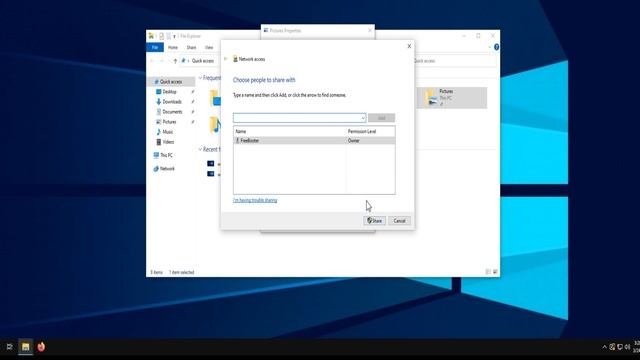Open the quick access toolbar dropdown arrow

click(x=174, y=36)
